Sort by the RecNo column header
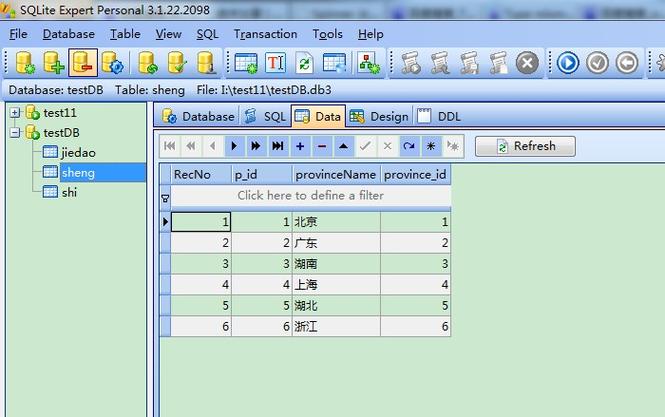The width and height of the screenshot is (665, 417). click(201, 174)
